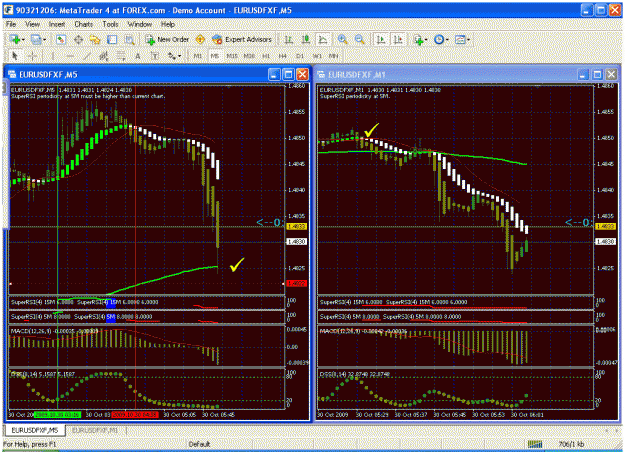The height and width of the screenshot is (452, 625).
Task: Open the Insert menu
Action: tap(57, 24)
